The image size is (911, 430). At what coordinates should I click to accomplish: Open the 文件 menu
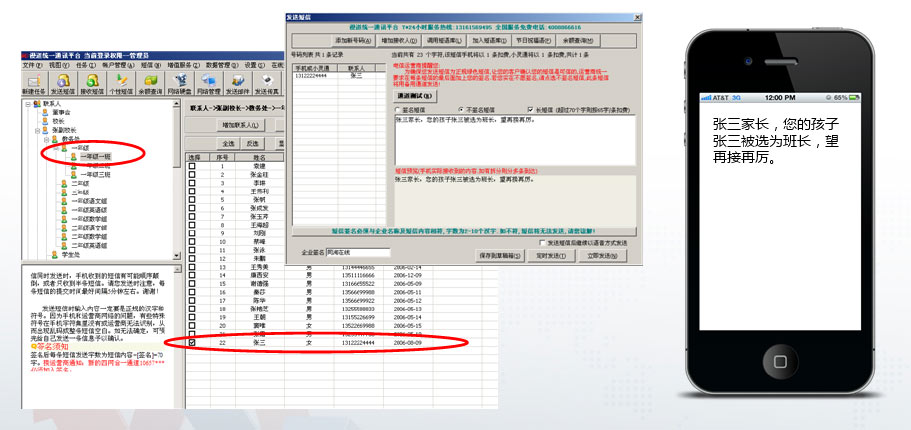click(31, 65)
